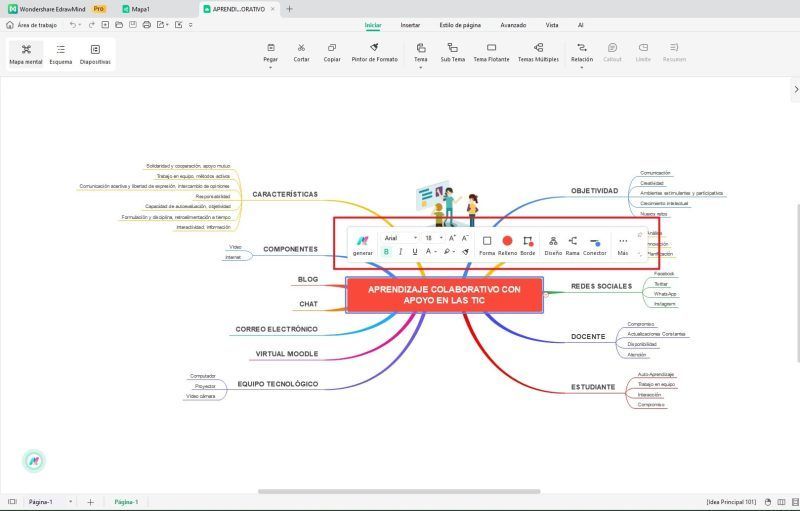Click the redo arrow icon
800x511 pixels.
click(x=92, y=25)
